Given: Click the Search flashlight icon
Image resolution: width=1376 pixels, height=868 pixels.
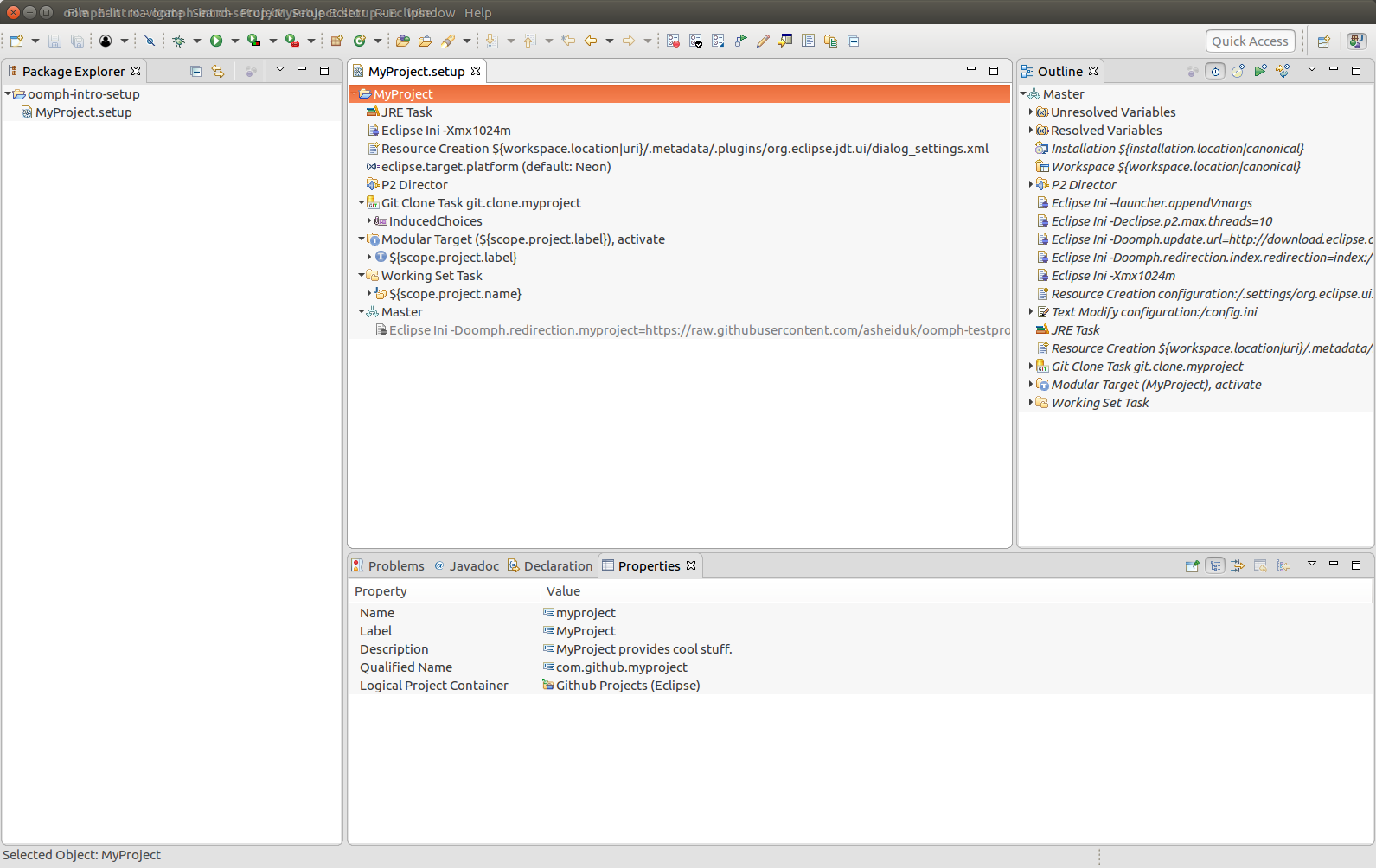Looking at the screenshot, I should click(448, 41).
